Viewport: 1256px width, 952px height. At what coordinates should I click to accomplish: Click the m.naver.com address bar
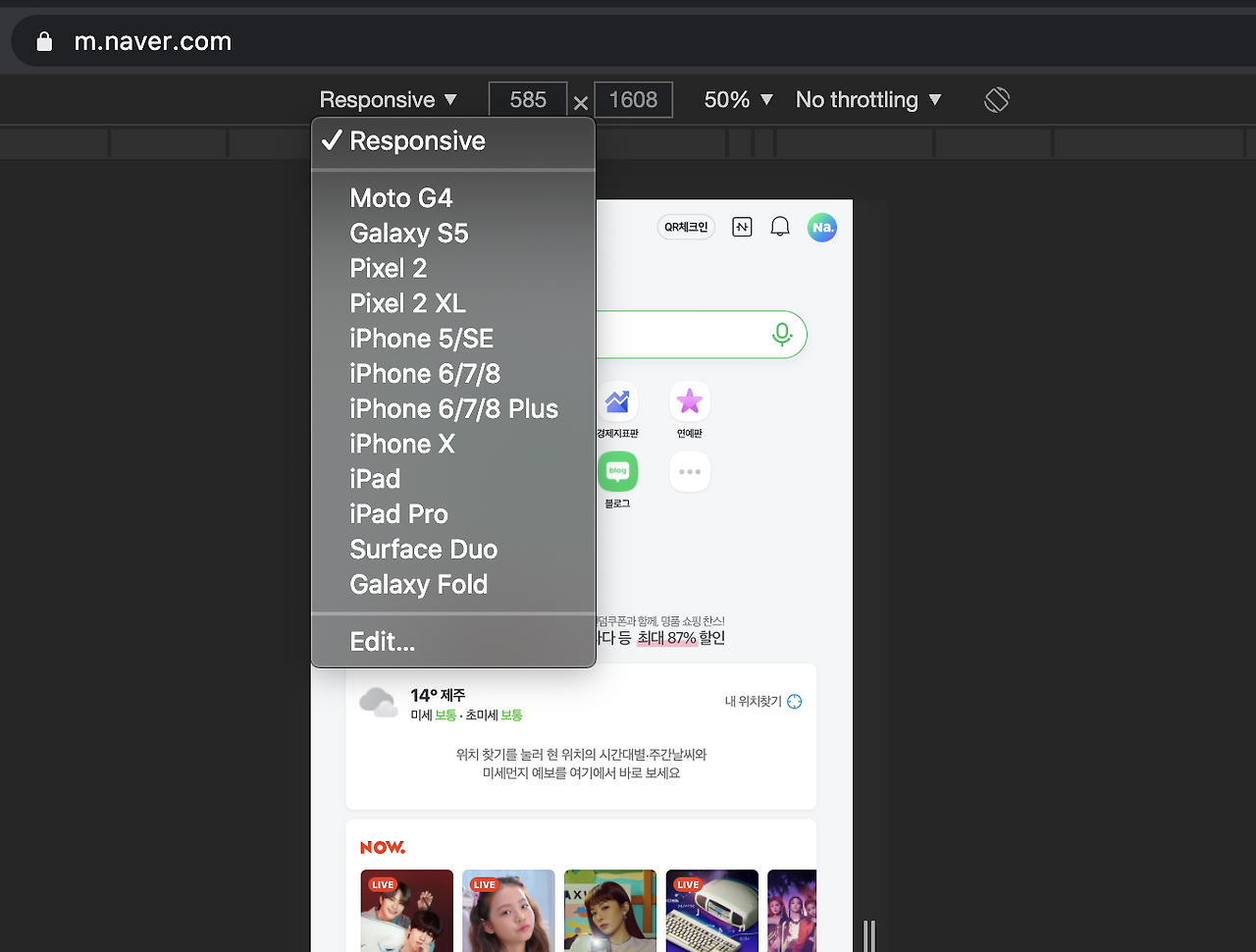click(x=633, y=41)
